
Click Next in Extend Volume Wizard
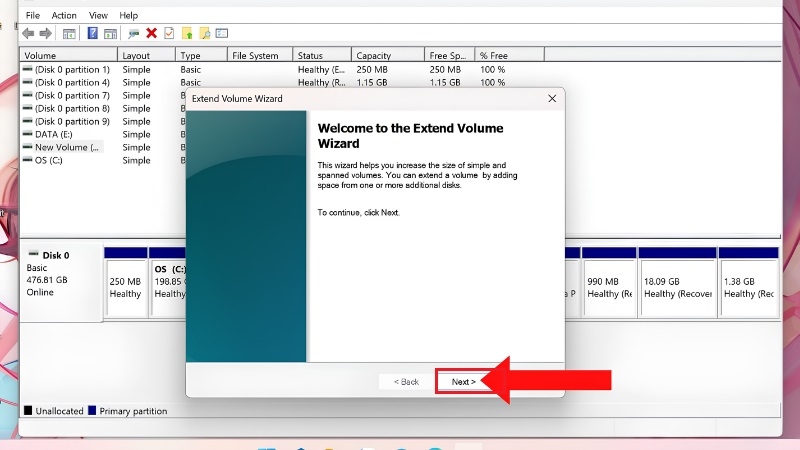463,382
